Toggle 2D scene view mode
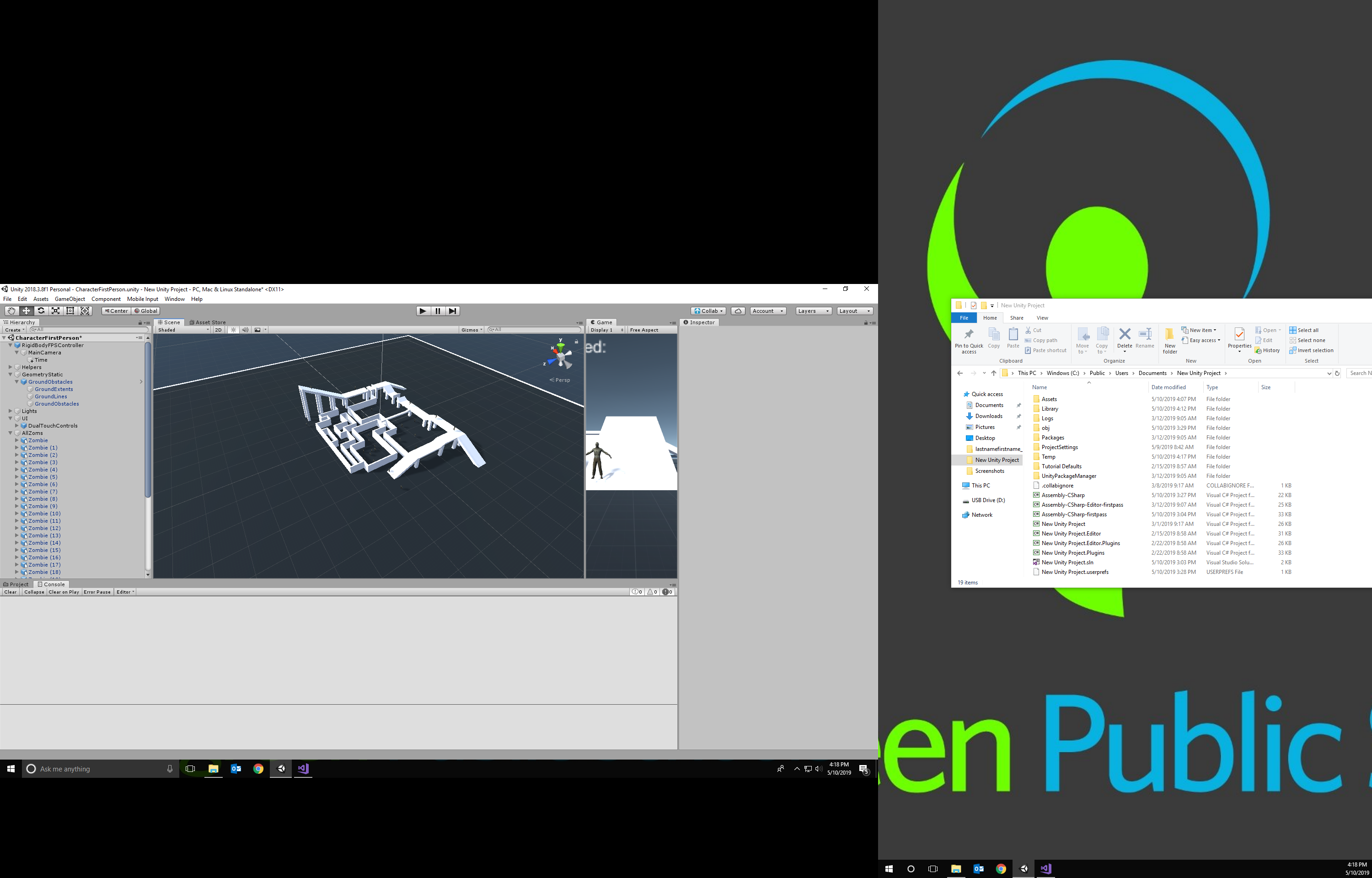 (x=218, y=330)
